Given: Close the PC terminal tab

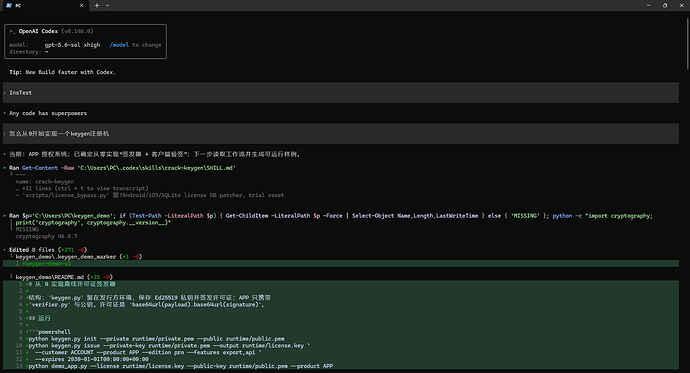Looking at the screenshot, I should tap(81, 5).
